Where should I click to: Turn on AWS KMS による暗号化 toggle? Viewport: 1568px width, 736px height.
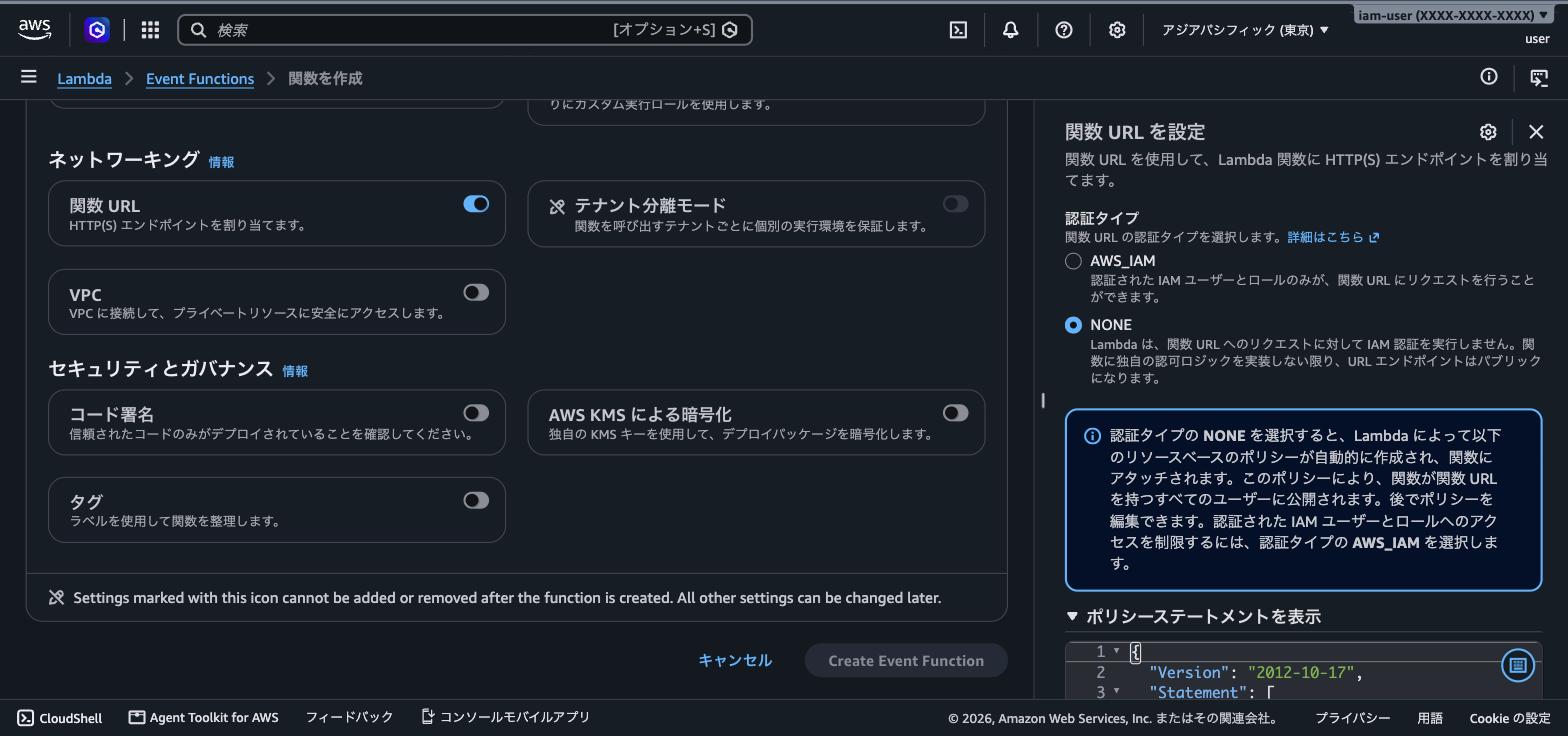[x=955, y=413]
